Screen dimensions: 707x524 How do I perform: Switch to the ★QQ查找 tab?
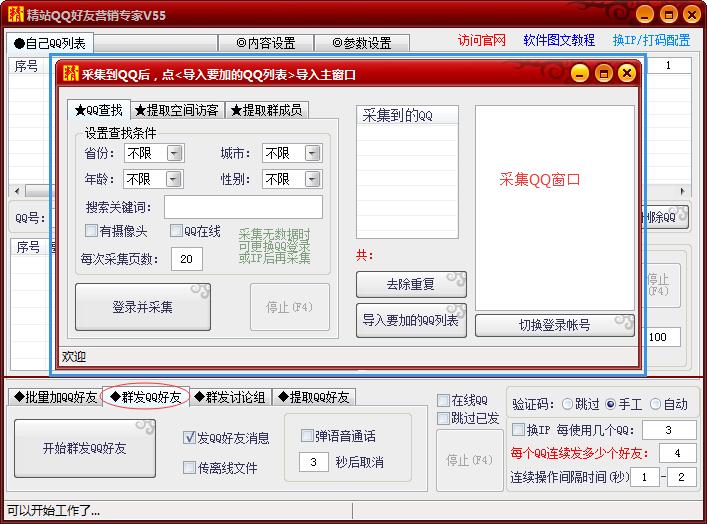click(x=99, y=110)
